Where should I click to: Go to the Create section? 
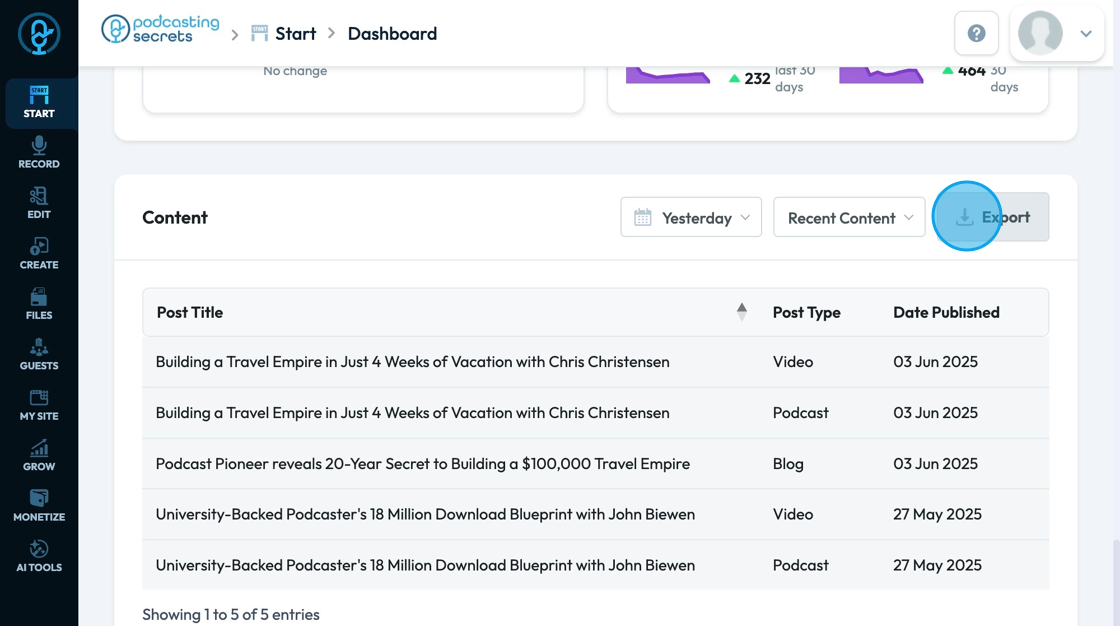point(39,254)
